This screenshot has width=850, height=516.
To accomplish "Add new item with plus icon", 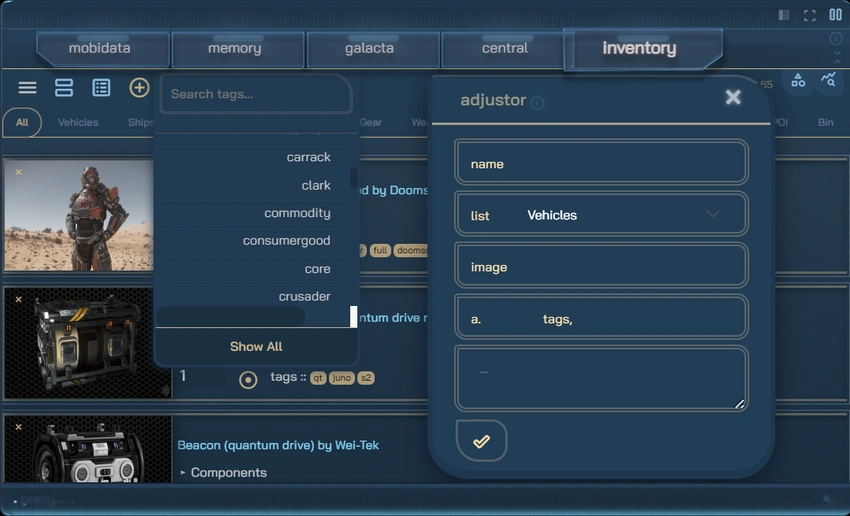I will 139,87.
